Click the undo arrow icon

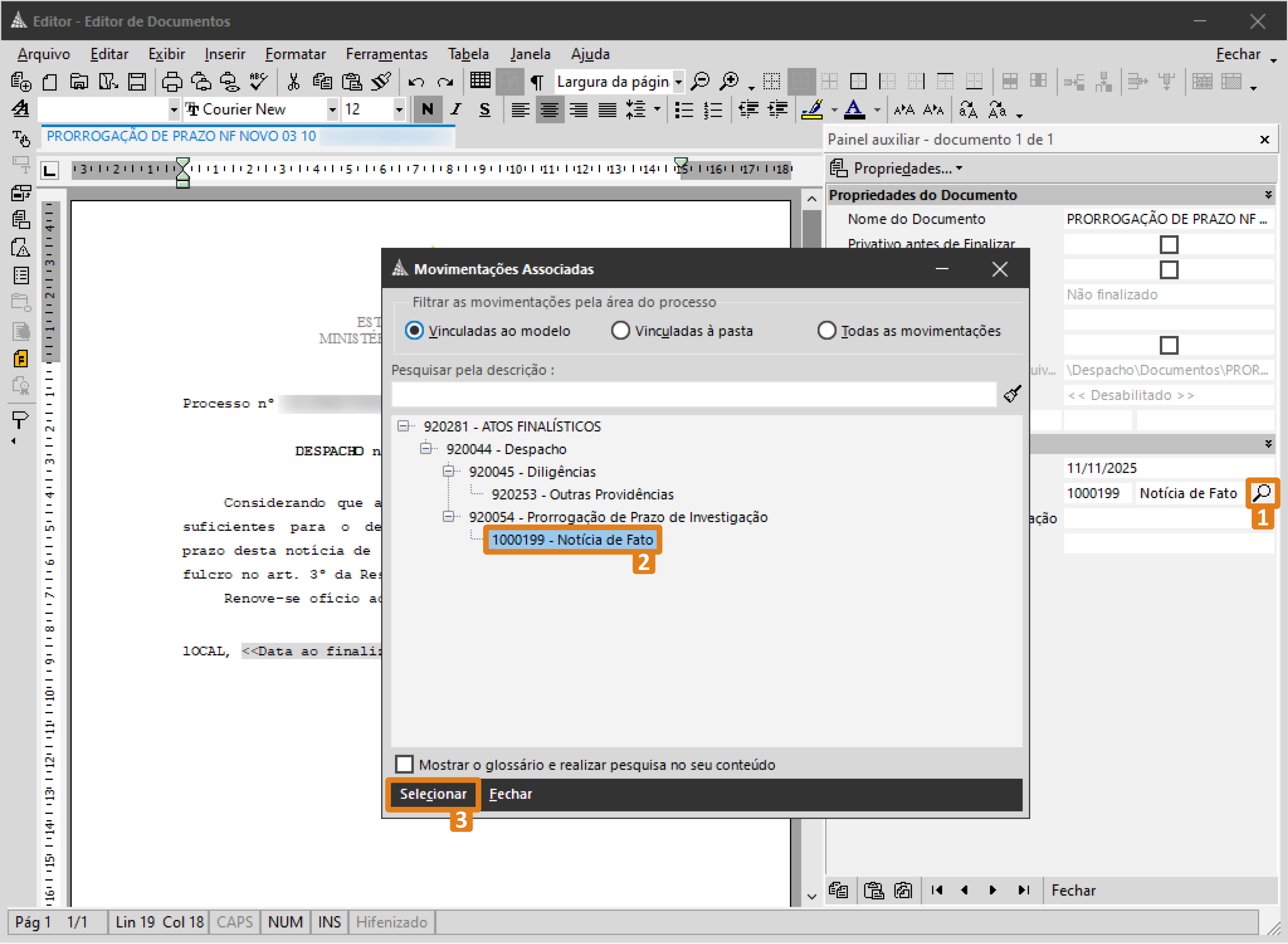click(416, 82)
